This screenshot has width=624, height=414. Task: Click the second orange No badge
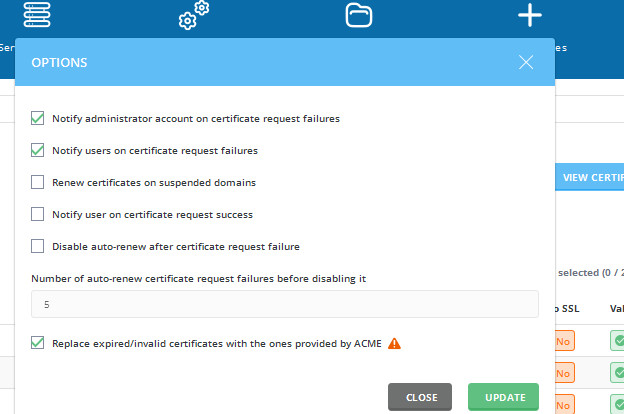(x=564, y=373)
